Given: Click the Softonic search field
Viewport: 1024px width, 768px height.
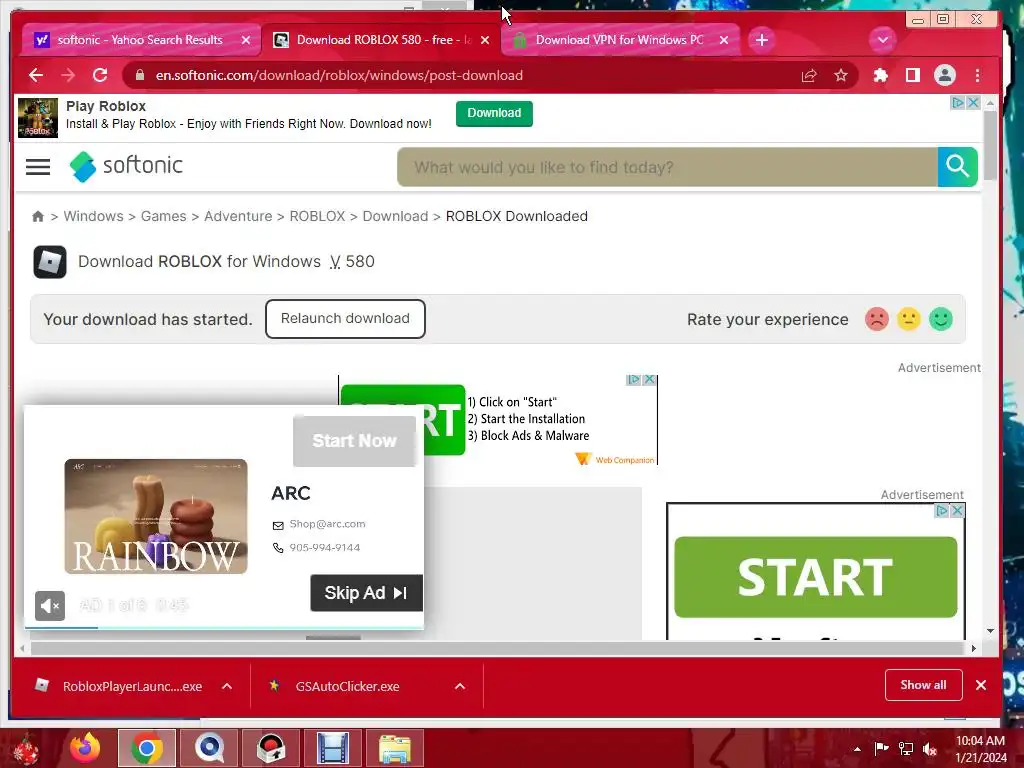Looking at the screenshot, I should [667, 167].
